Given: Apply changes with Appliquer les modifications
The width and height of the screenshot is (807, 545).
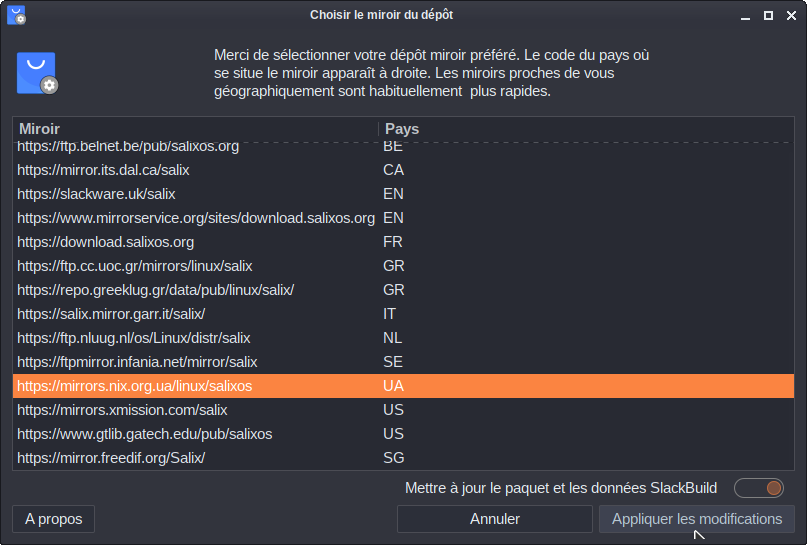Looking at the screenshot, I should click(696, 519).
